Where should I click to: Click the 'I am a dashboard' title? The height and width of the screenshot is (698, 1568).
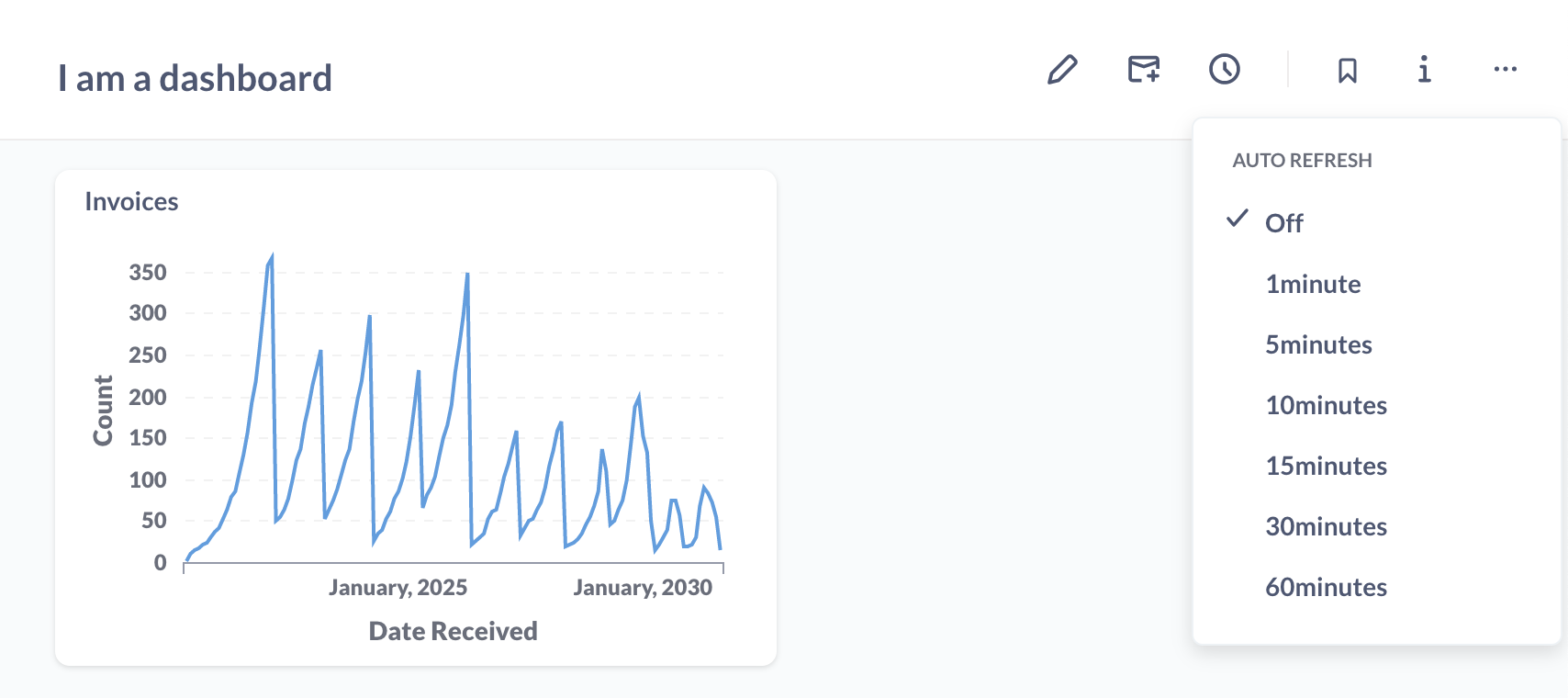(x=195, y=79)
